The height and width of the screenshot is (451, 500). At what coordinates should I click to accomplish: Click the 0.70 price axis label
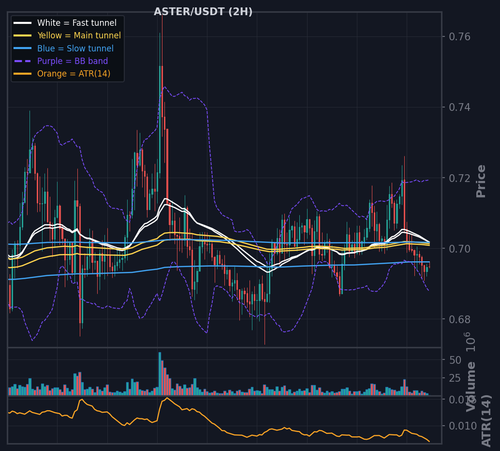(x=460, y=249)
